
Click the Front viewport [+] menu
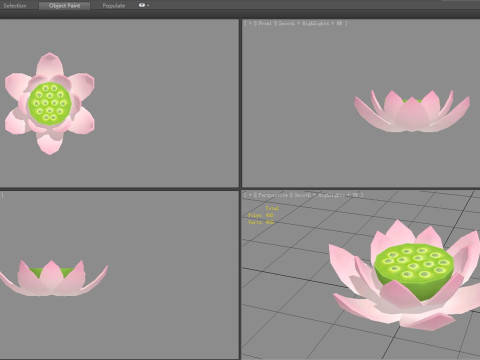click(x=250, y=23)
